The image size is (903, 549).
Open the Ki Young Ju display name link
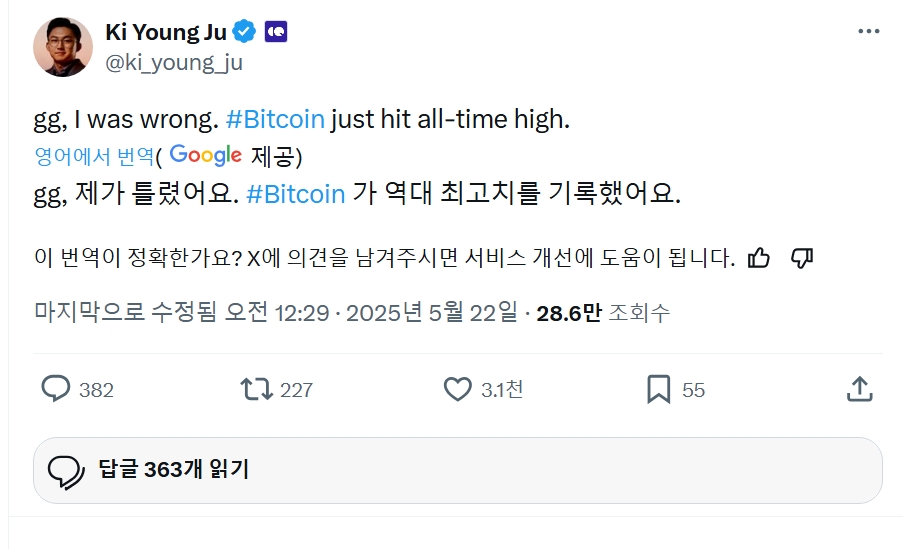pyautogui.click(x=167, y=32)
